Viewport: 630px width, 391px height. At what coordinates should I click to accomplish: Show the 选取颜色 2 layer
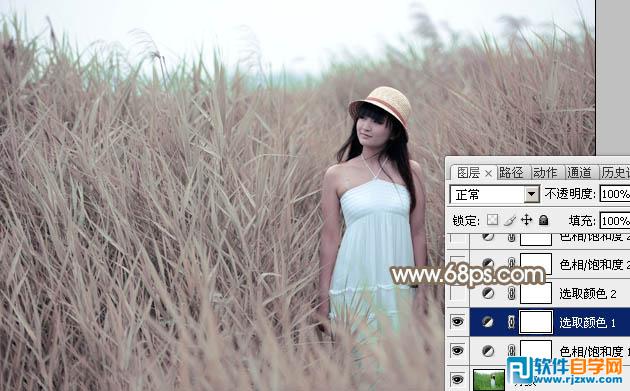point(458,293)
